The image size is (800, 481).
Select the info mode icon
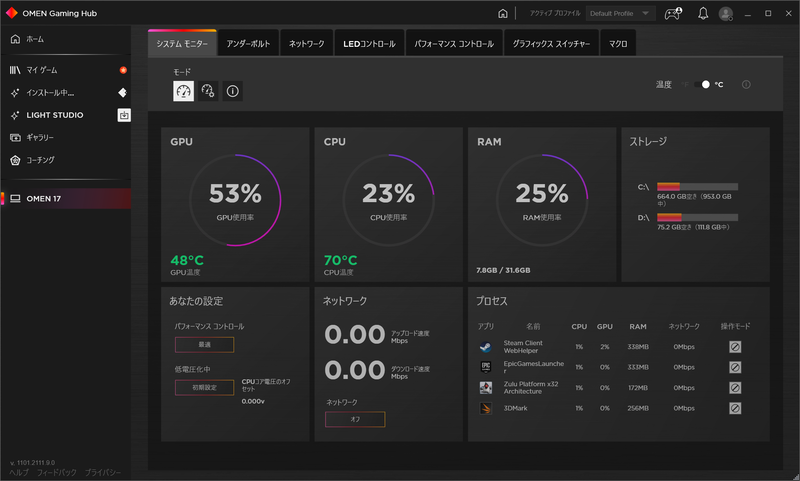click(x=232, y=91)
